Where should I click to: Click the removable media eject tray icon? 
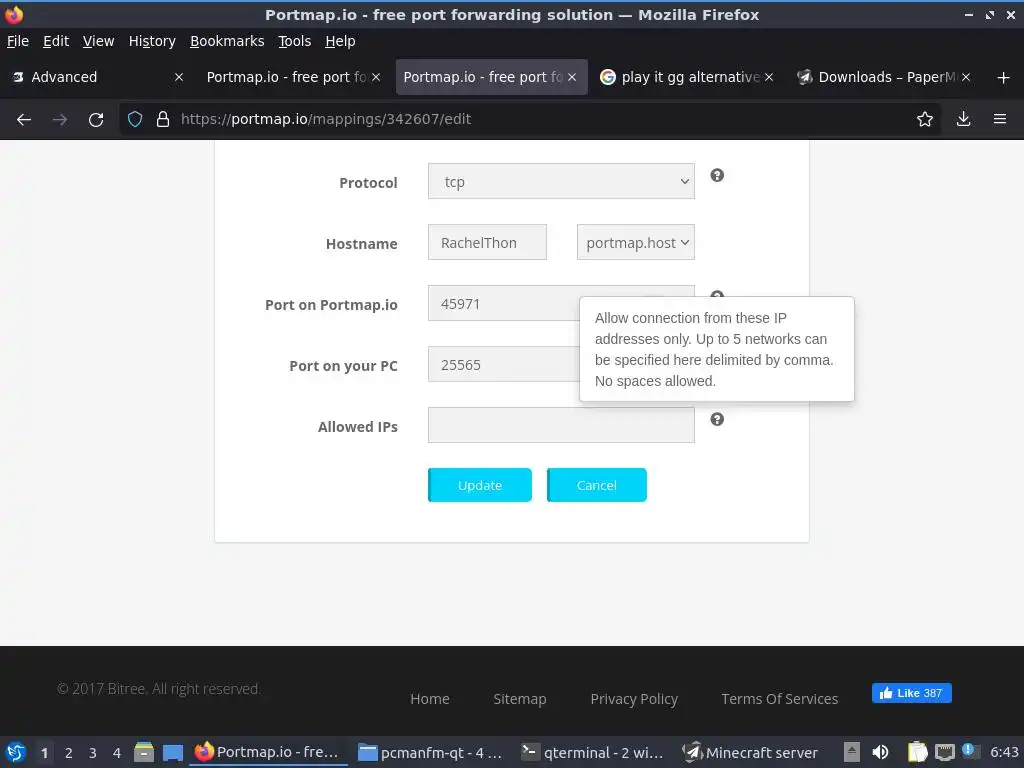[x=852, y=752]
